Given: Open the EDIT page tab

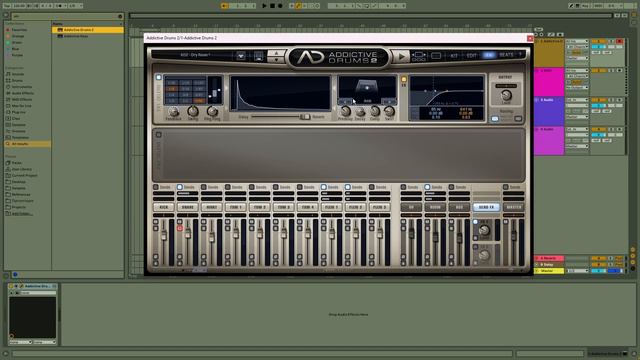Looking at the screenshot, I should click(x=471, y=55).
